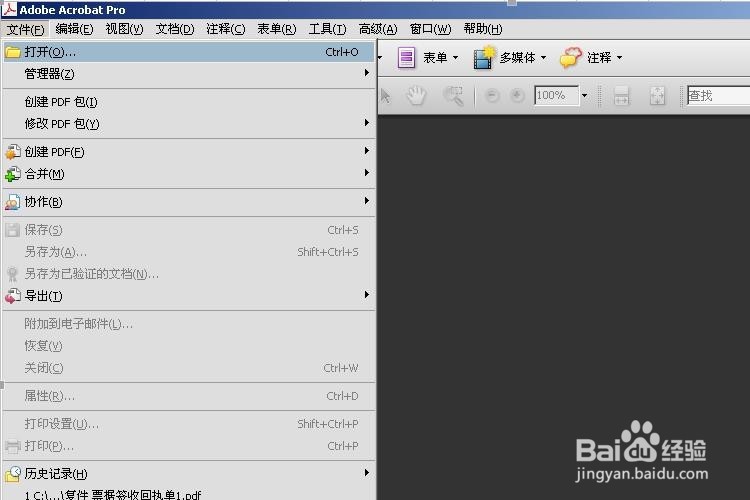The image size is (750, 500).
Task: Click the zoom 100% input field
Action: point(556,96)
